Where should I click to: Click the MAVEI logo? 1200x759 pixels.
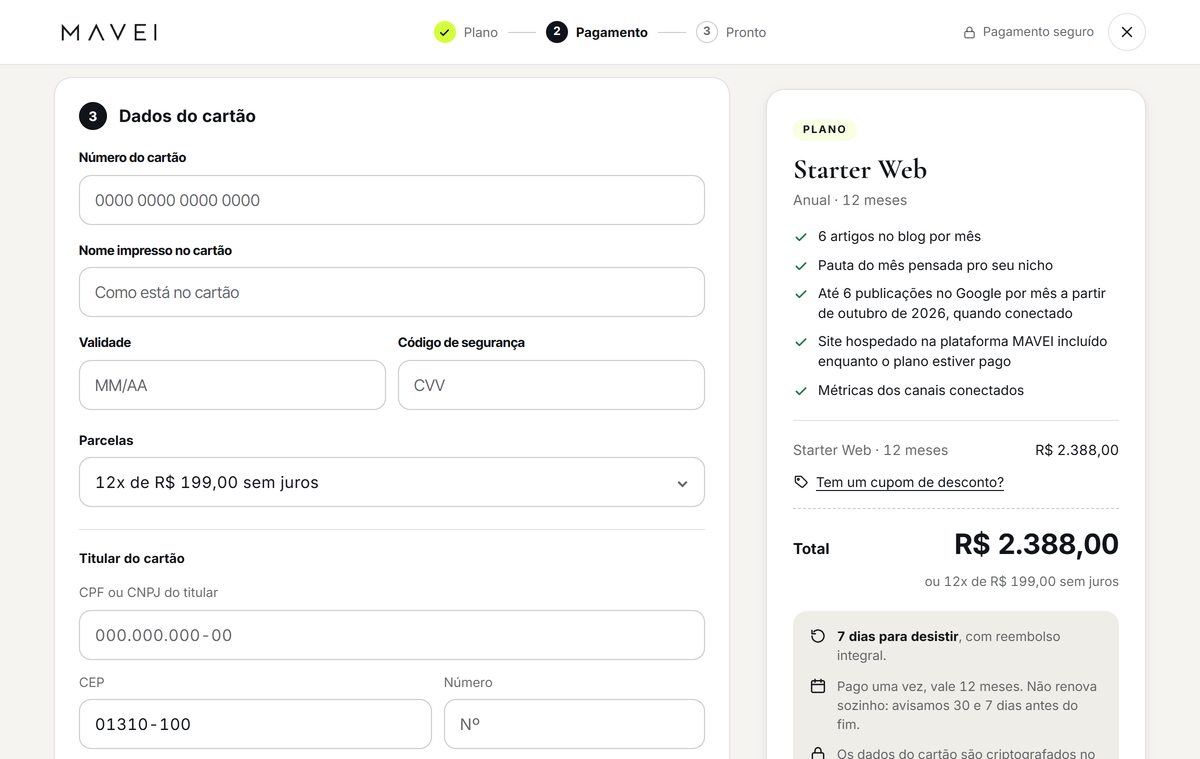coord(109,32)
